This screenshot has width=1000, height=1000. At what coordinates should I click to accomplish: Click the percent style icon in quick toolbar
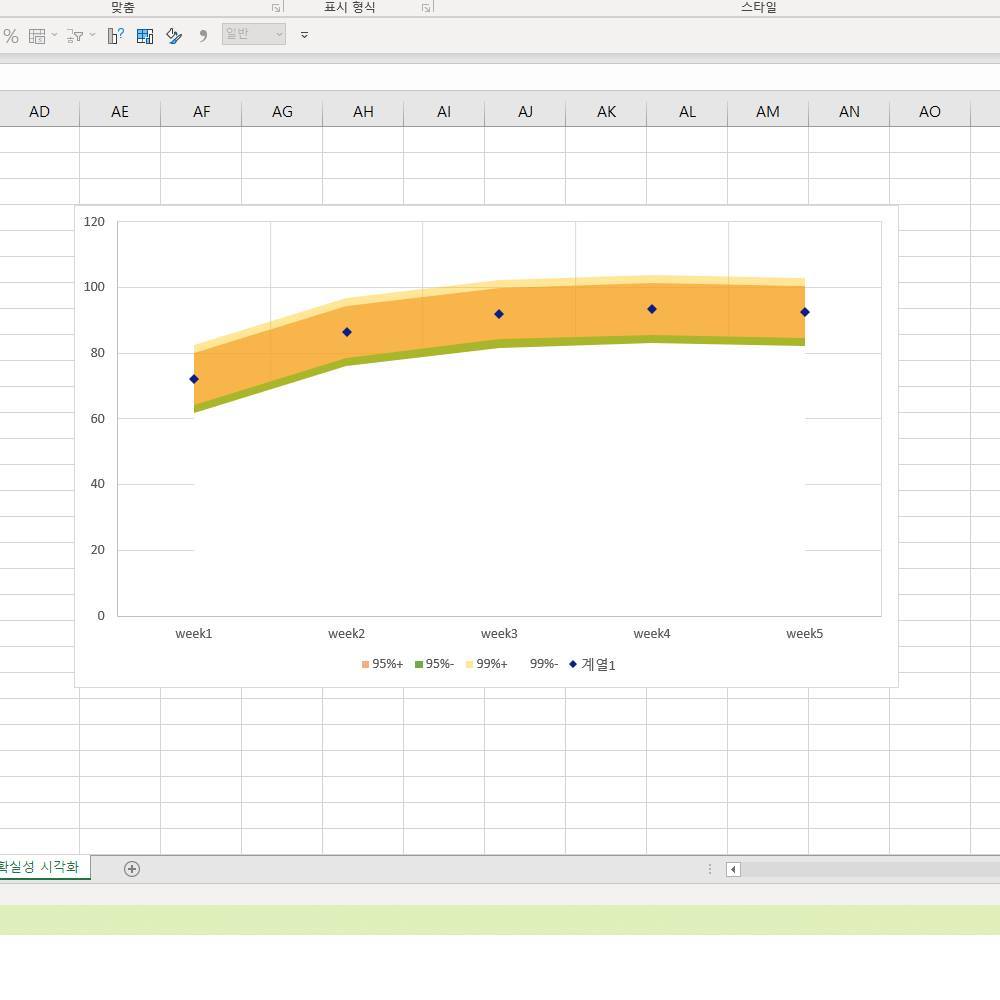coord(11,36)
